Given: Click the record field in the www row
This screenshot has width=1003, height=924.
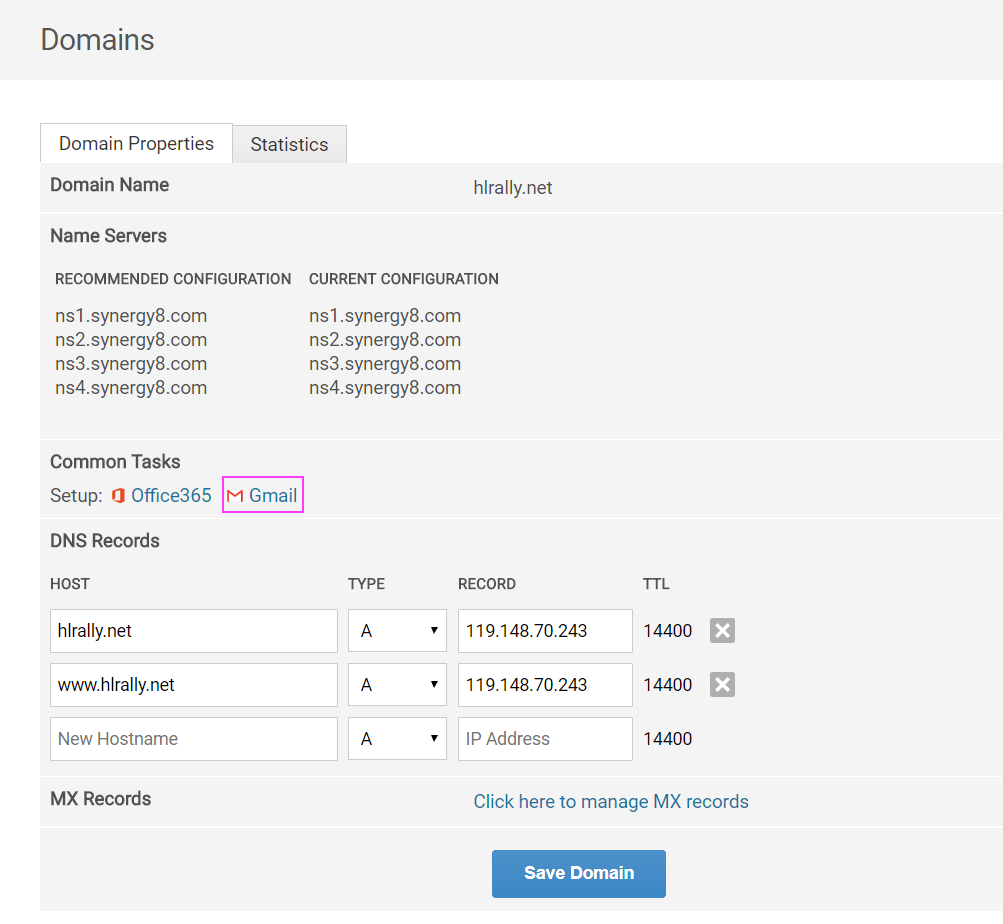Looking at the screenshot, I should 544,684.
